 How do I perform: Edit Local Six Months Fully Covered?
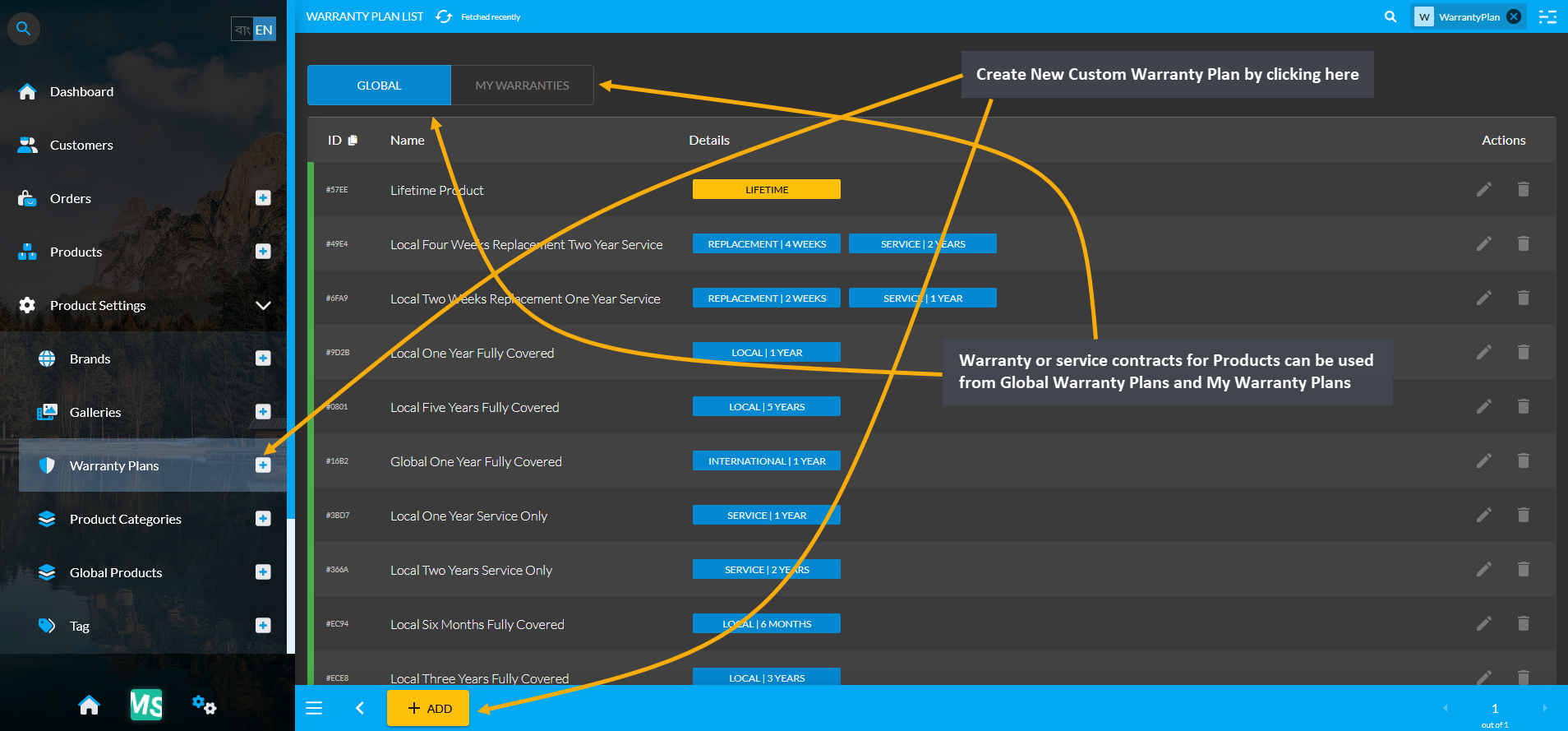click(1483, 623)
